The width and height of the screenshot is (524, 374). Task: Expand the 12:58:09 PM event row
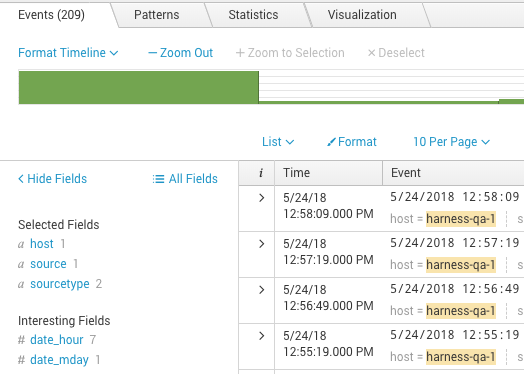point(262,198)
